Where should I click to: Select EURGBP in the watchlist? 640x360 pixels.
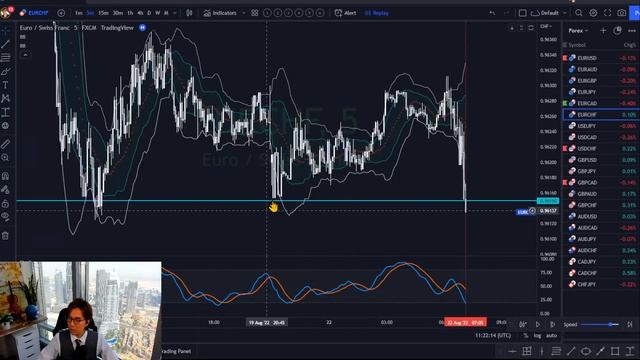(601, 81)
